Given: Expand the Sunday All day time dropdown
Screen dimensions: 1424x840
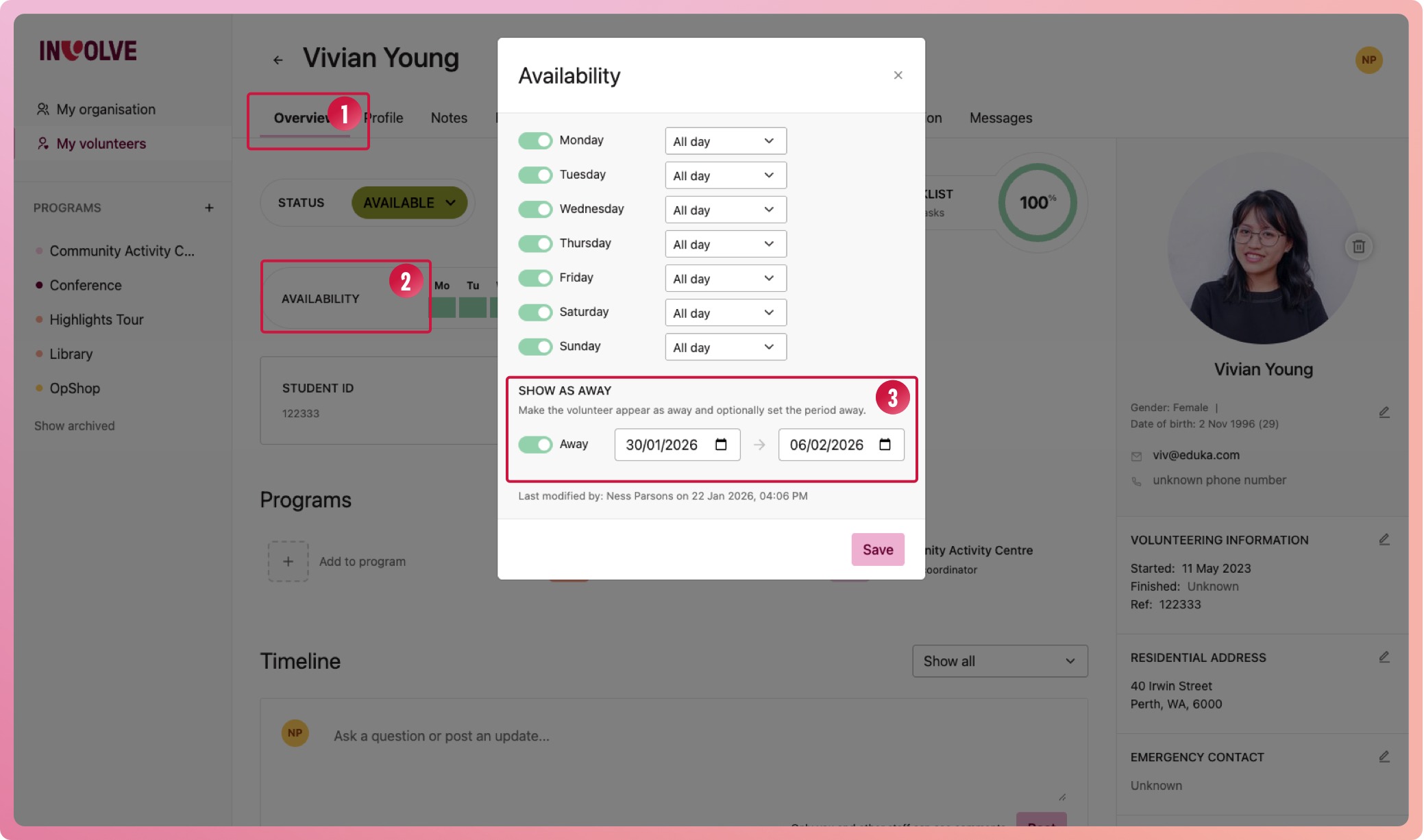Looking at the screenshot, I should point(725,347).
